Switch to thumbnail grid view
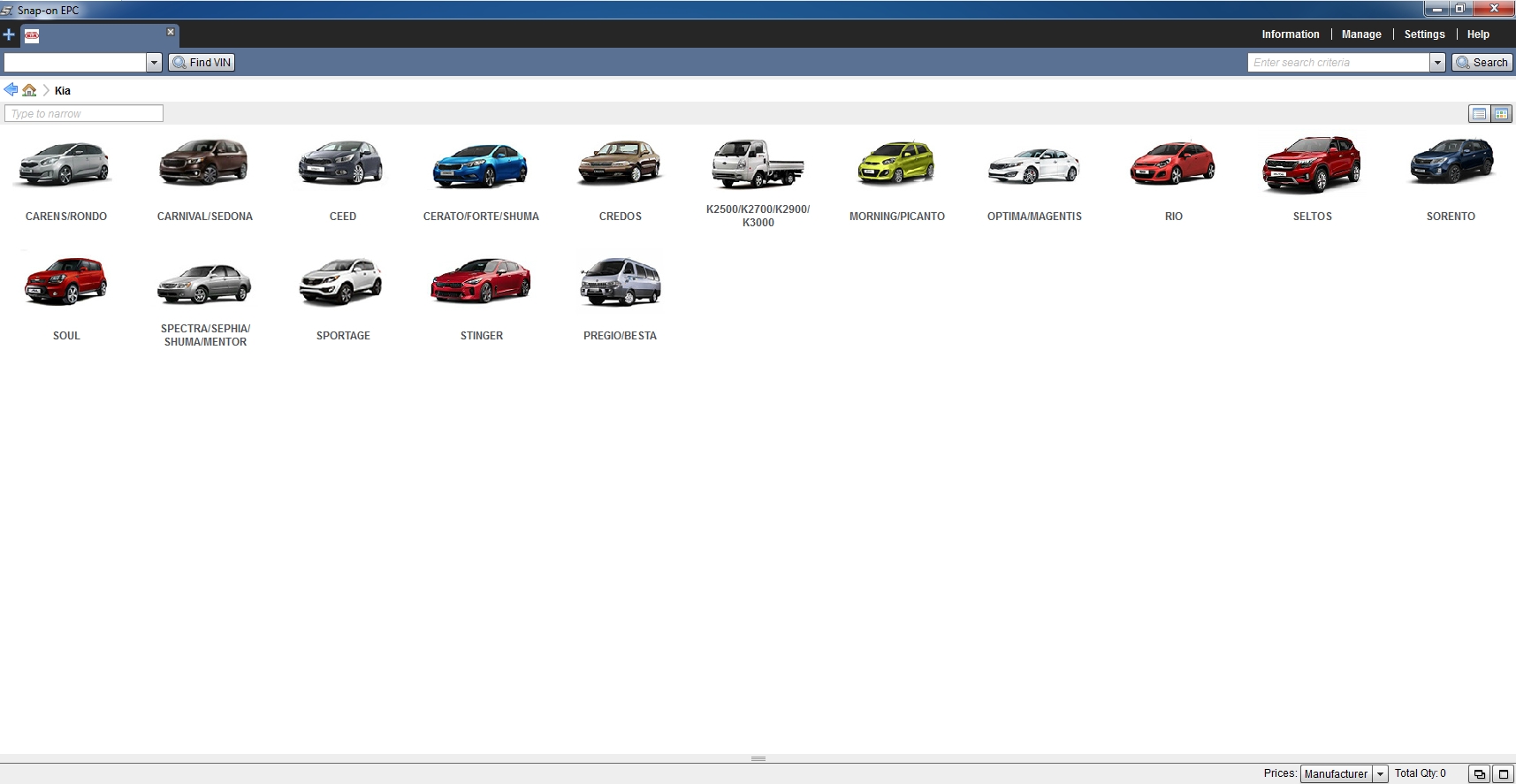The width and height of the screenshot is (1516, 784). pyautogui.click(x=1501, y=114)
